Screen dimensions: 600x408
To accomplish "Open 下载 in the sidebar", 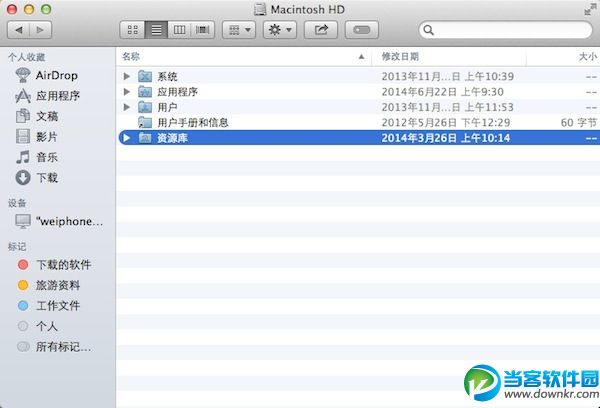I will click(x=37, y=178).
